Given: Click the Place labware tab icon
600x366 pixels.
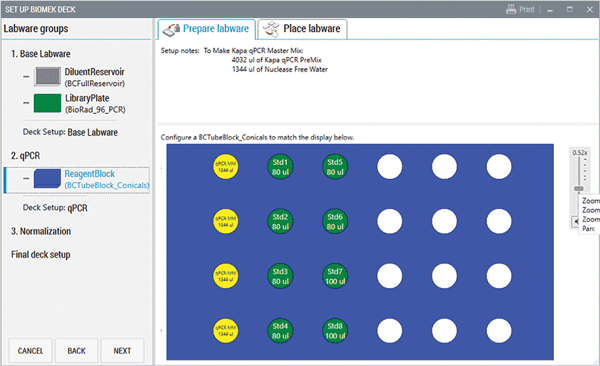Looking at the screenshot, I should [x=271, y=29].
